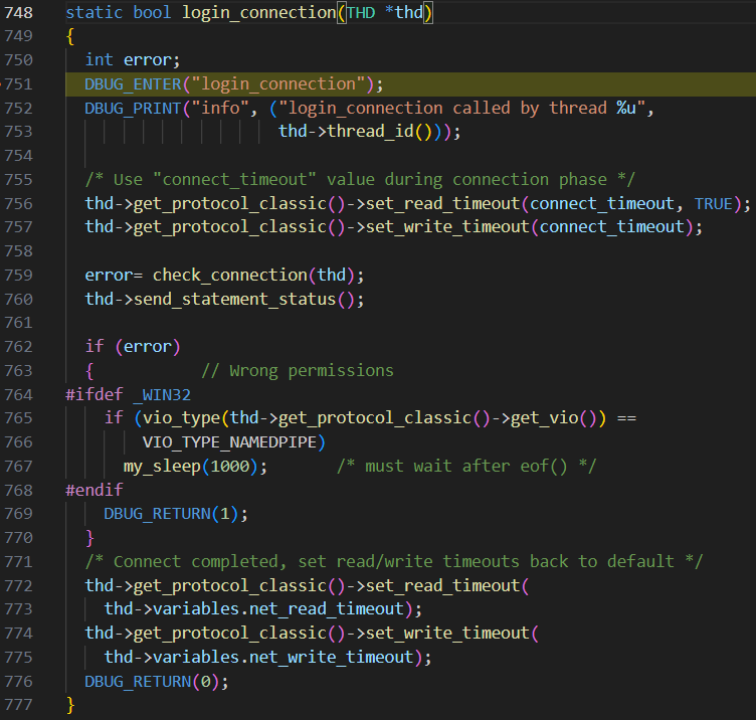The height and width of the screenshot is (720, 756).
Task: Click line number 762 in the gutter
Action: (18, 347)
